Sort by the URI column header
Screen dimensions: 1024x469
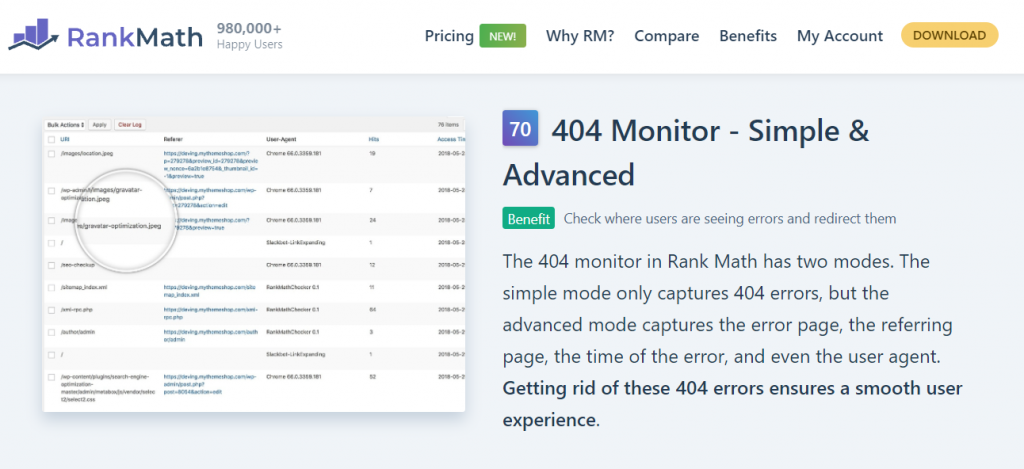click(x=65, y=139)
